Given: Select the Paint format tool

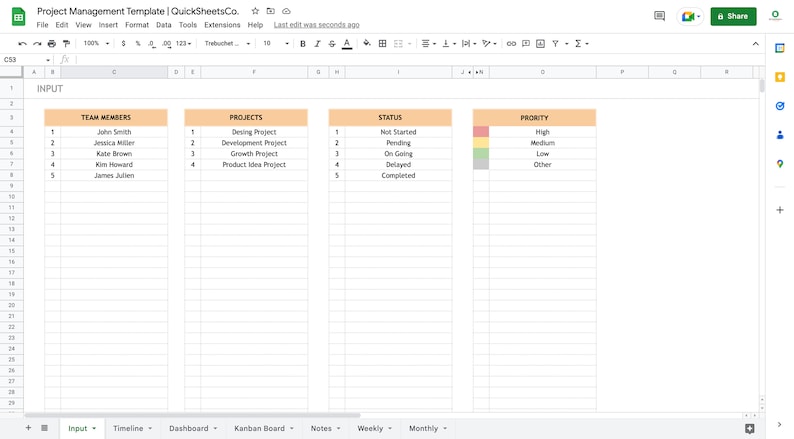Looking at the screenshot, I should pyautogui.click(x=66, y=44).
